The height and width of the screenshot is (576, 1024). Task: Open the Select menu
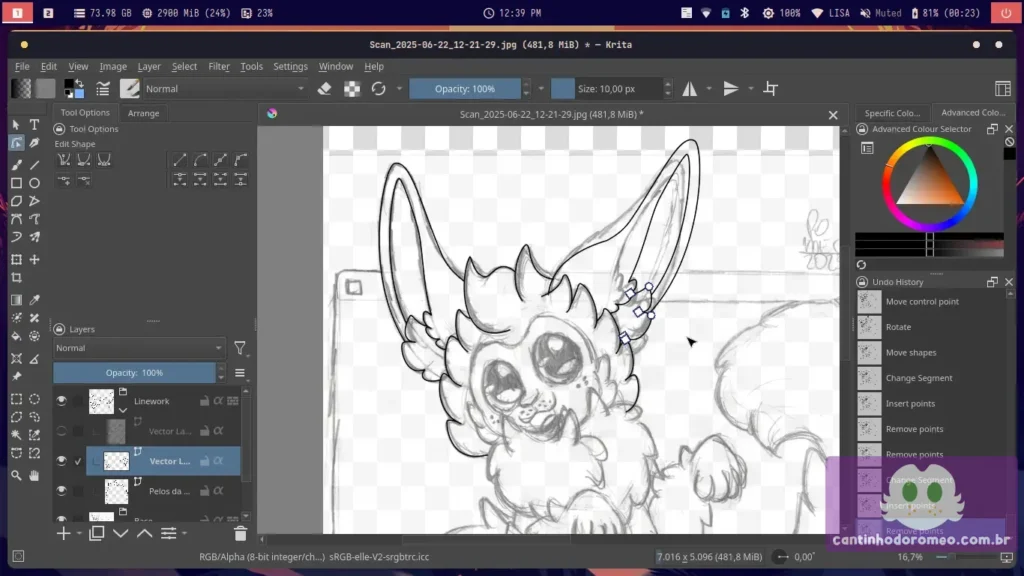[x=184, y=67]
